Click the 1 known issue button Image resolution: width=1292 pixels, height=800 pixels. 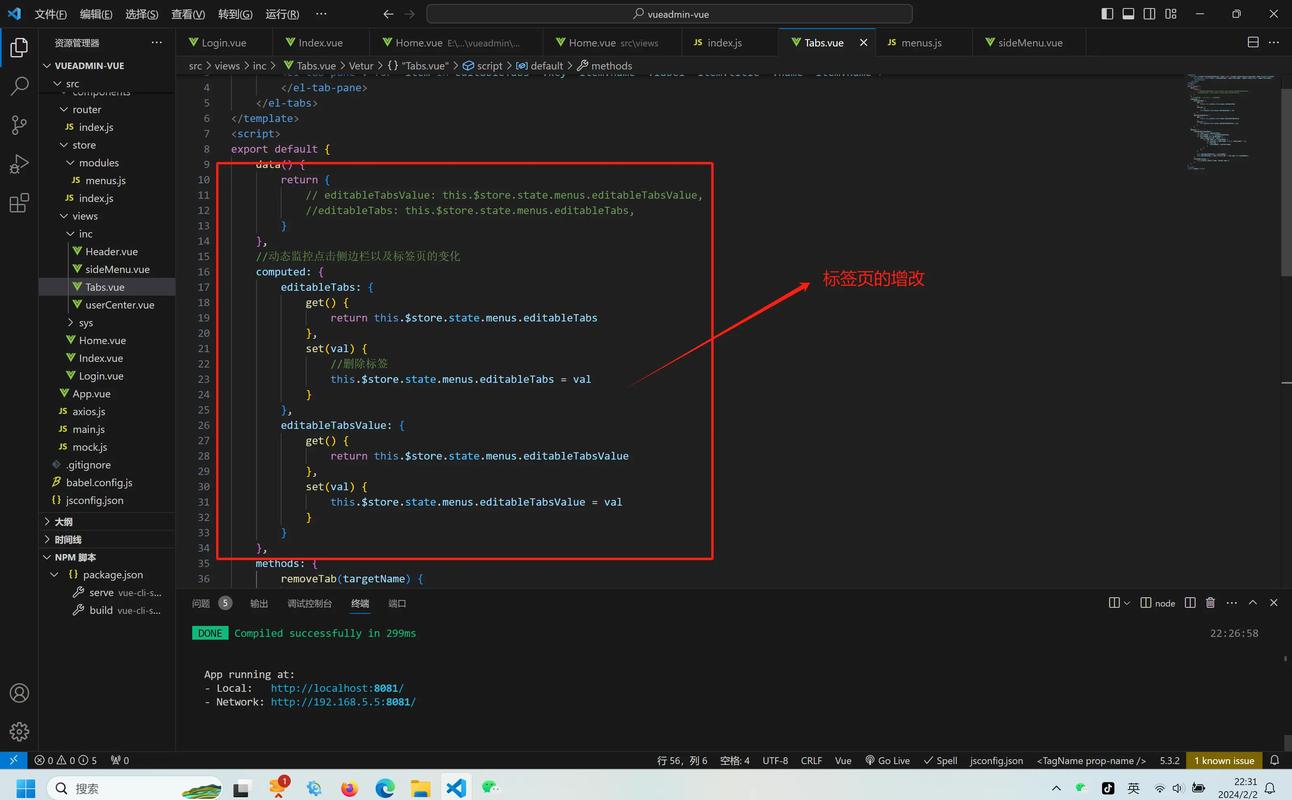point(1224,760)
